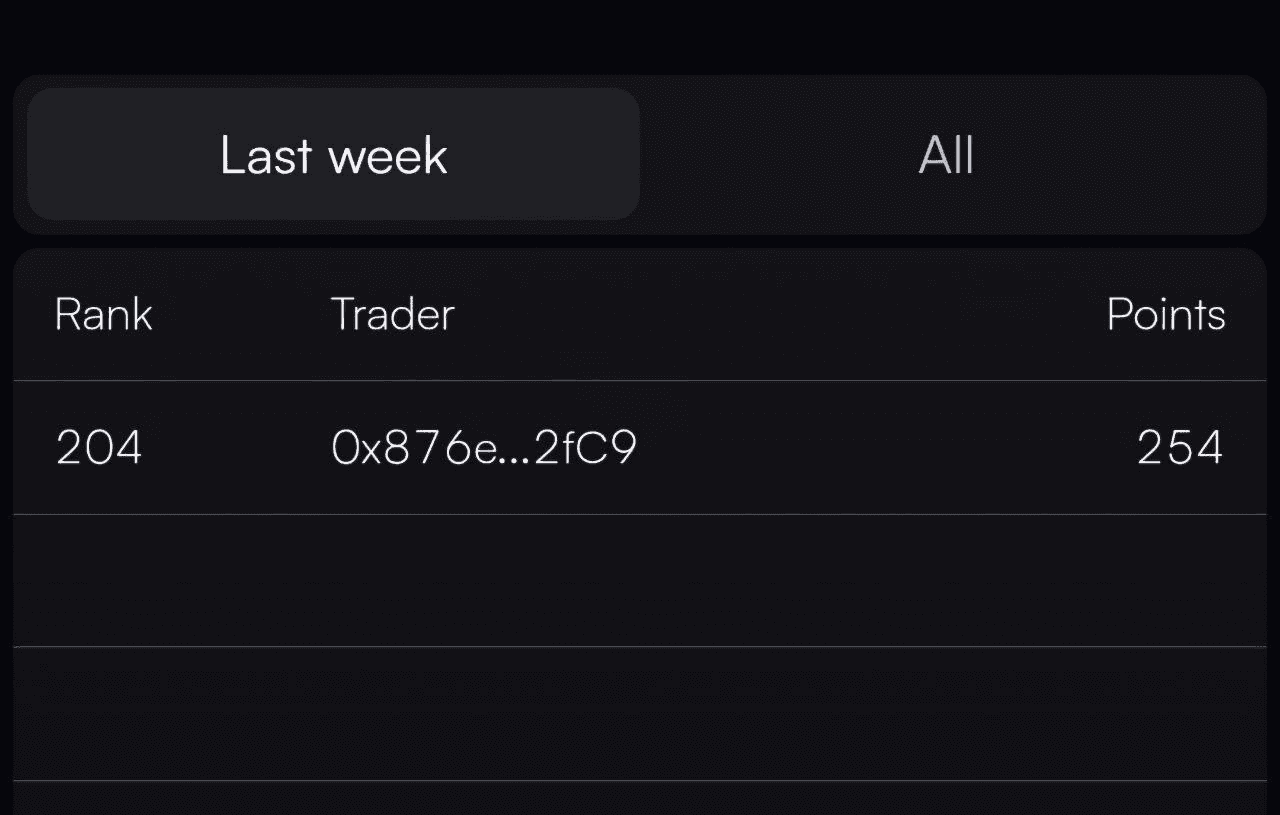Select the first empty row below trader
The image size is (1280, 815).
pyautogui.click(x=640, y=581)
